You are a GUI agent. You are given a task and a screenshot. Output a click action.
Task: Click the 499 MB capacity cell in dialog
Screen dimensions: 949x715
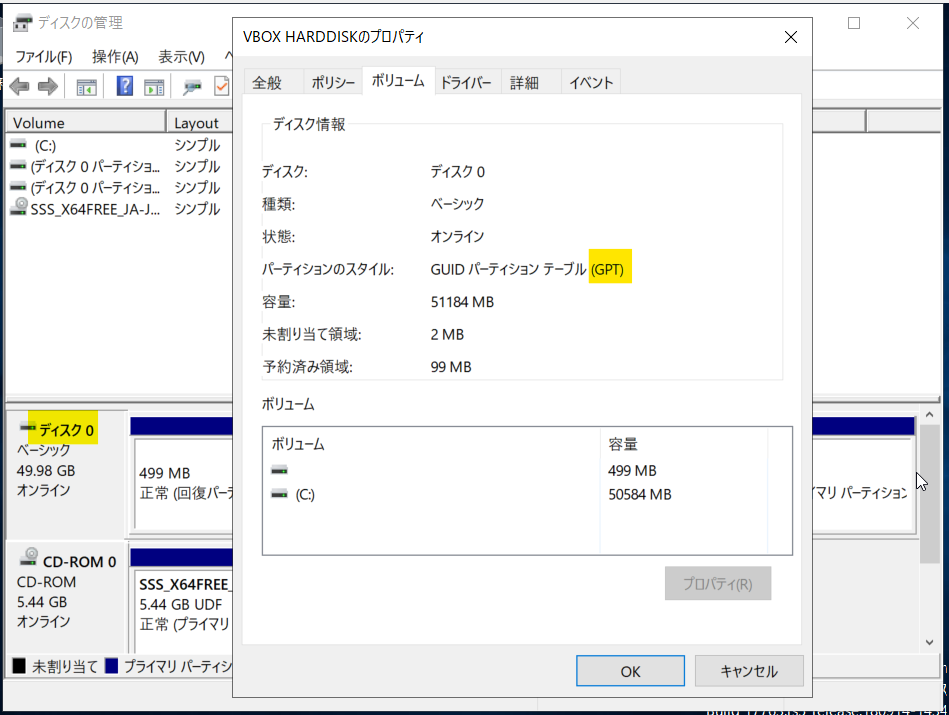coord(632,470)
